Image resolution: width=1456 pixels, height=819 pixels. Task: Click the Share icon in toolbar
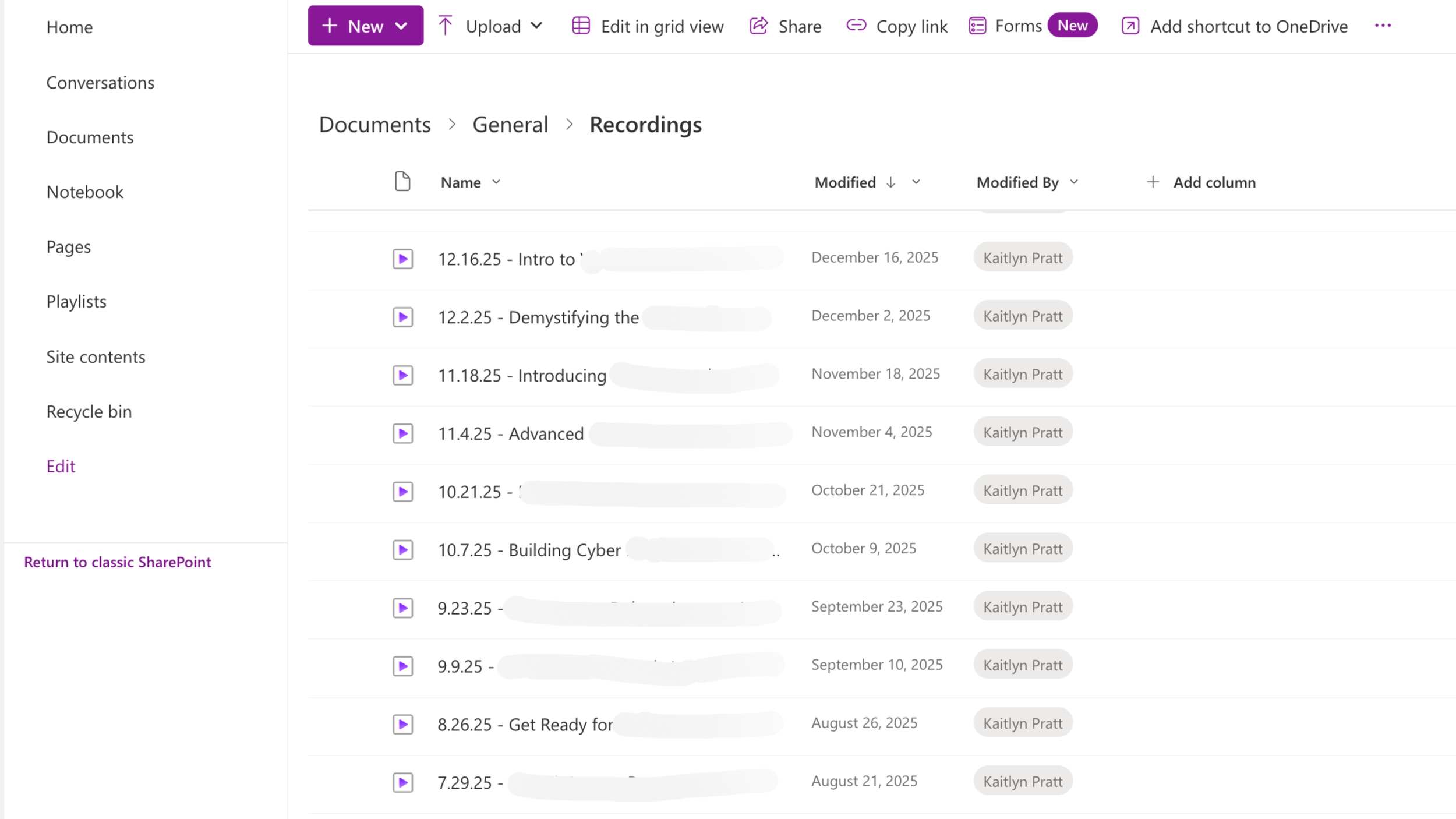[x=758, y=26]
